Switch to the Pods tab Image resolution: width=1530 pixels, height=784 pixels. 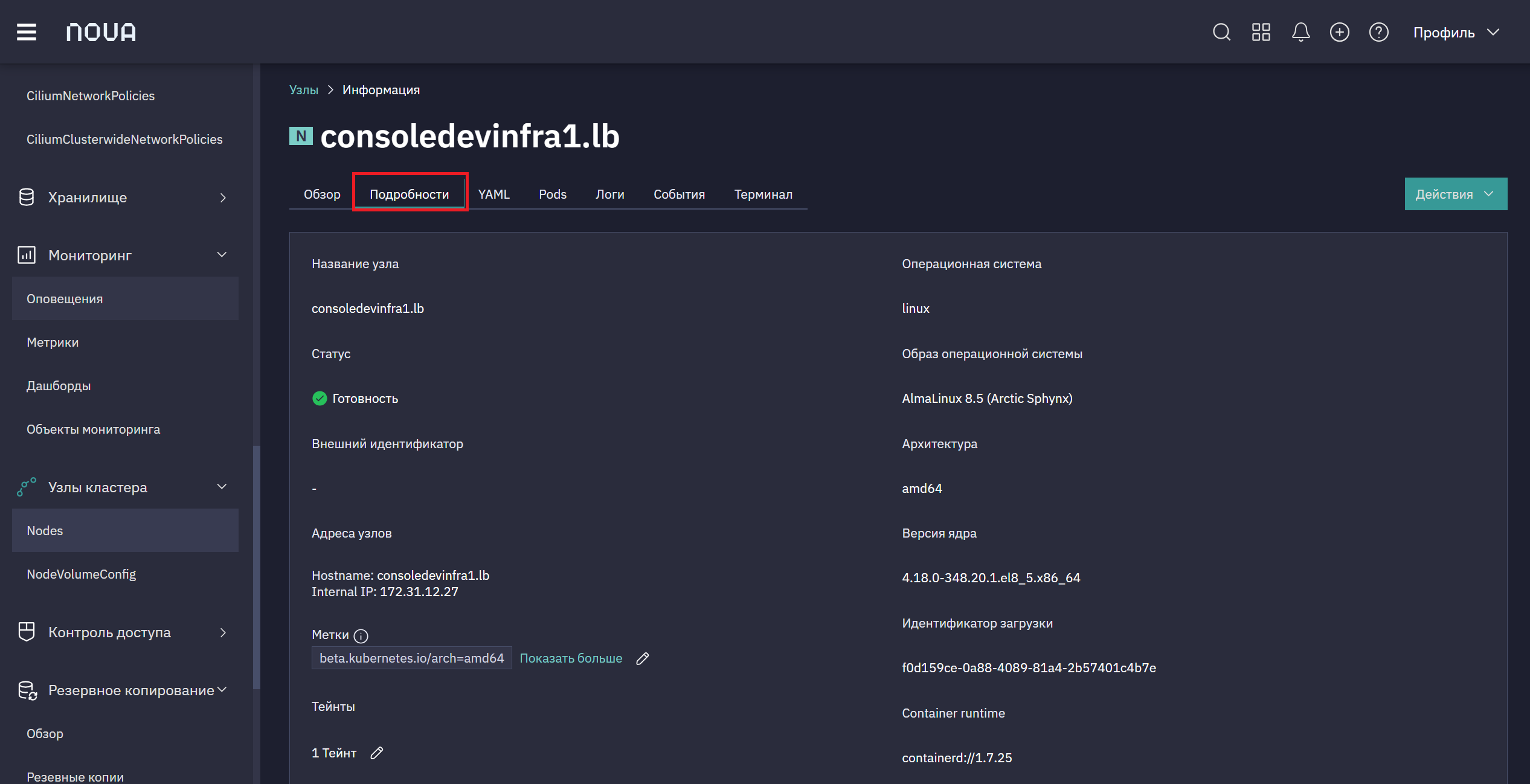click(553, 194)
